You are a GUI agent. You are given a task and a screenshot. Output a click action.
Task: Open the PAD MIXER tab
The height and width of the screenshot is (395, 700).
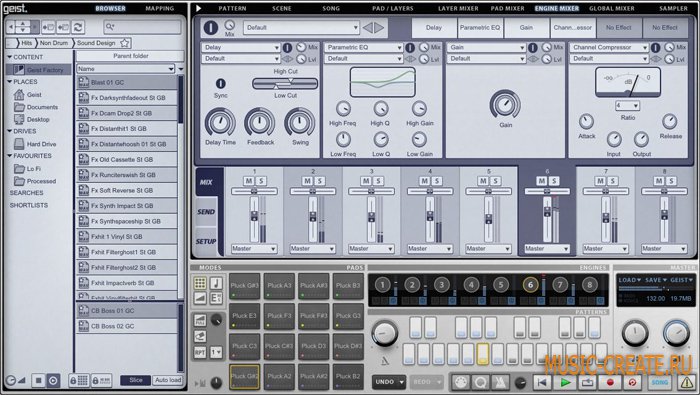pos(508,8)
